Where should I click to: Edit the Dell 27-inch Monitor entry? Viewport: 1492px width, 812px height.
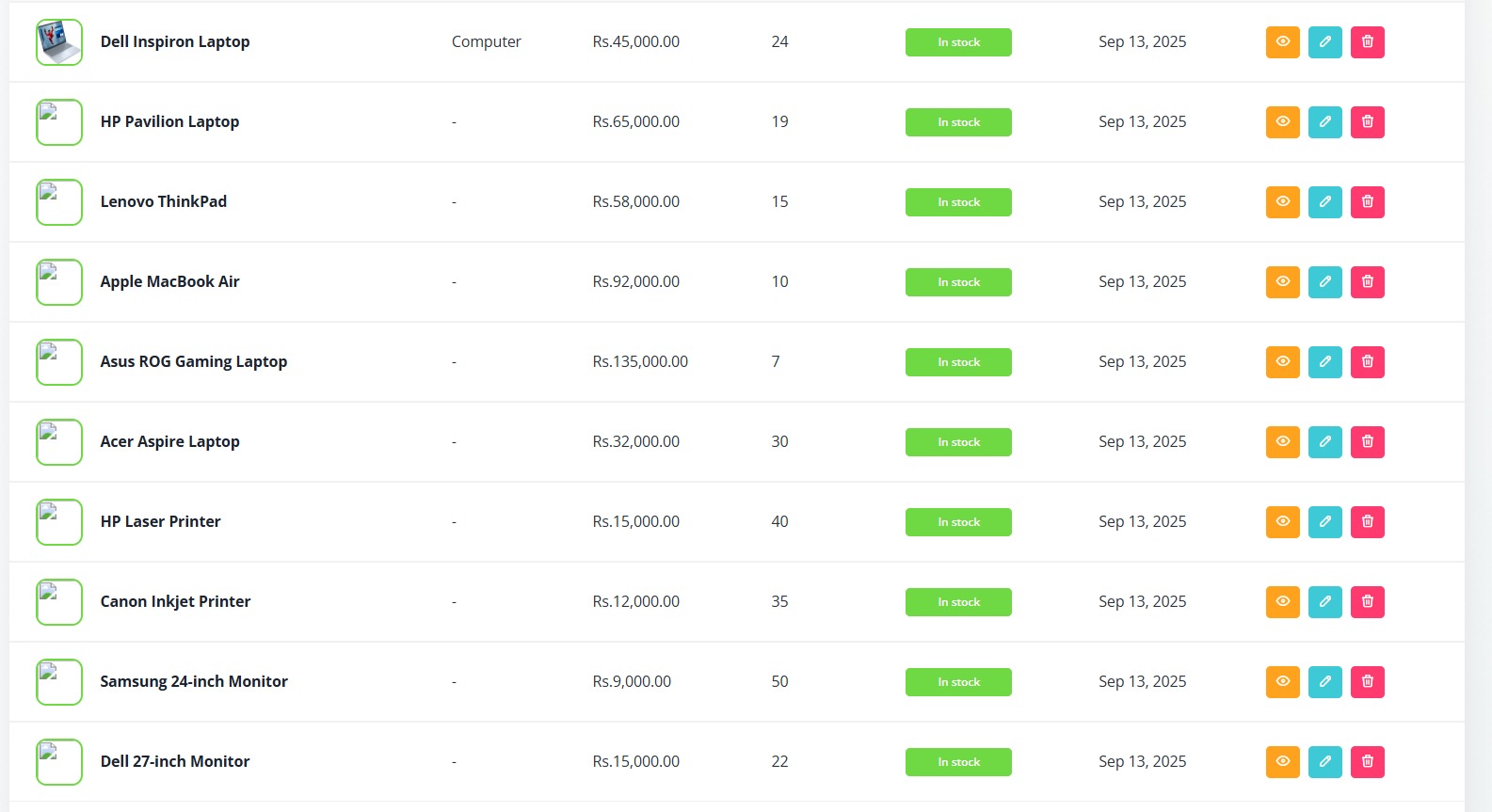(1324, 762)
